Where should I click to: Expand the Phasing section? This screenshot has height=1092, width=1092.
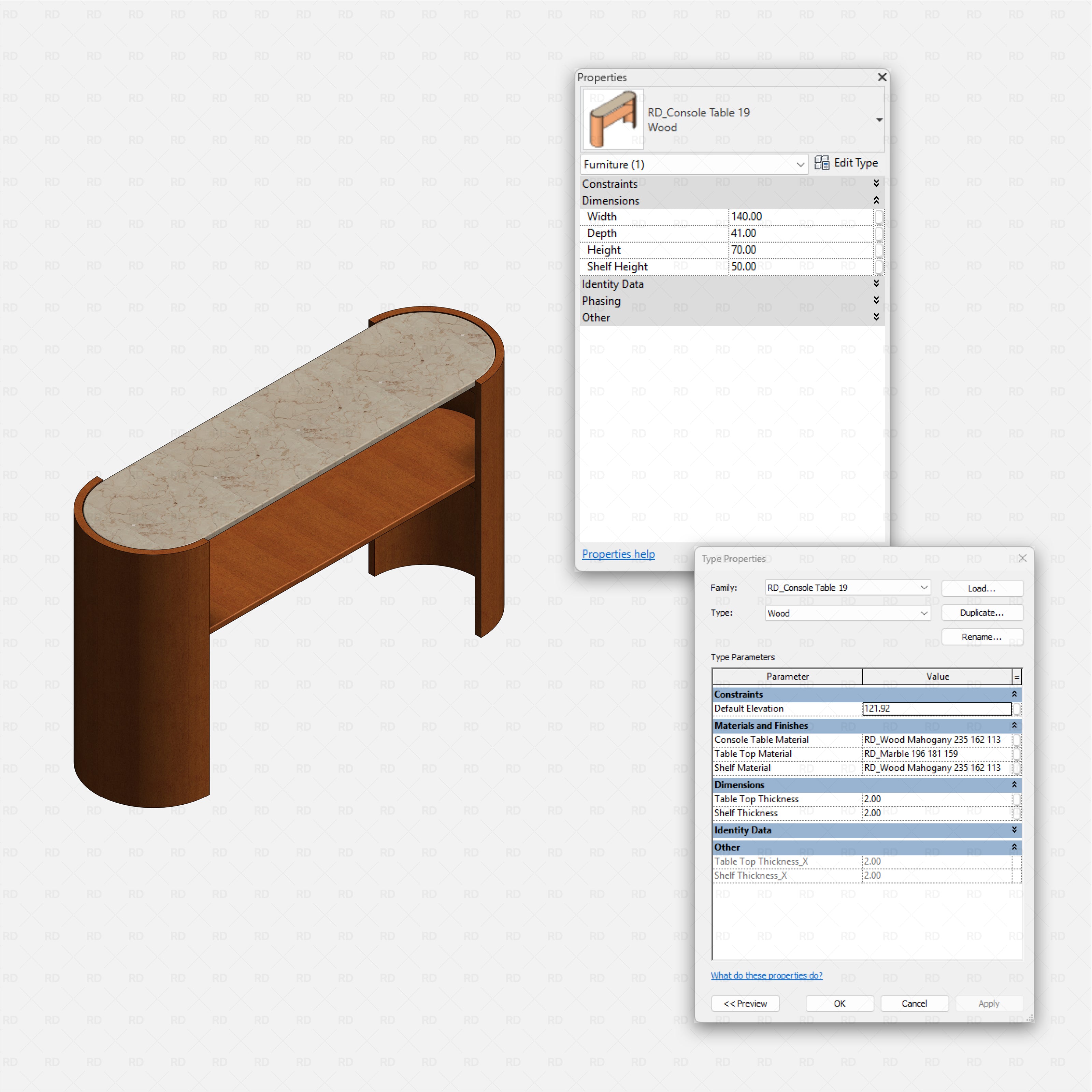(876, 301)
